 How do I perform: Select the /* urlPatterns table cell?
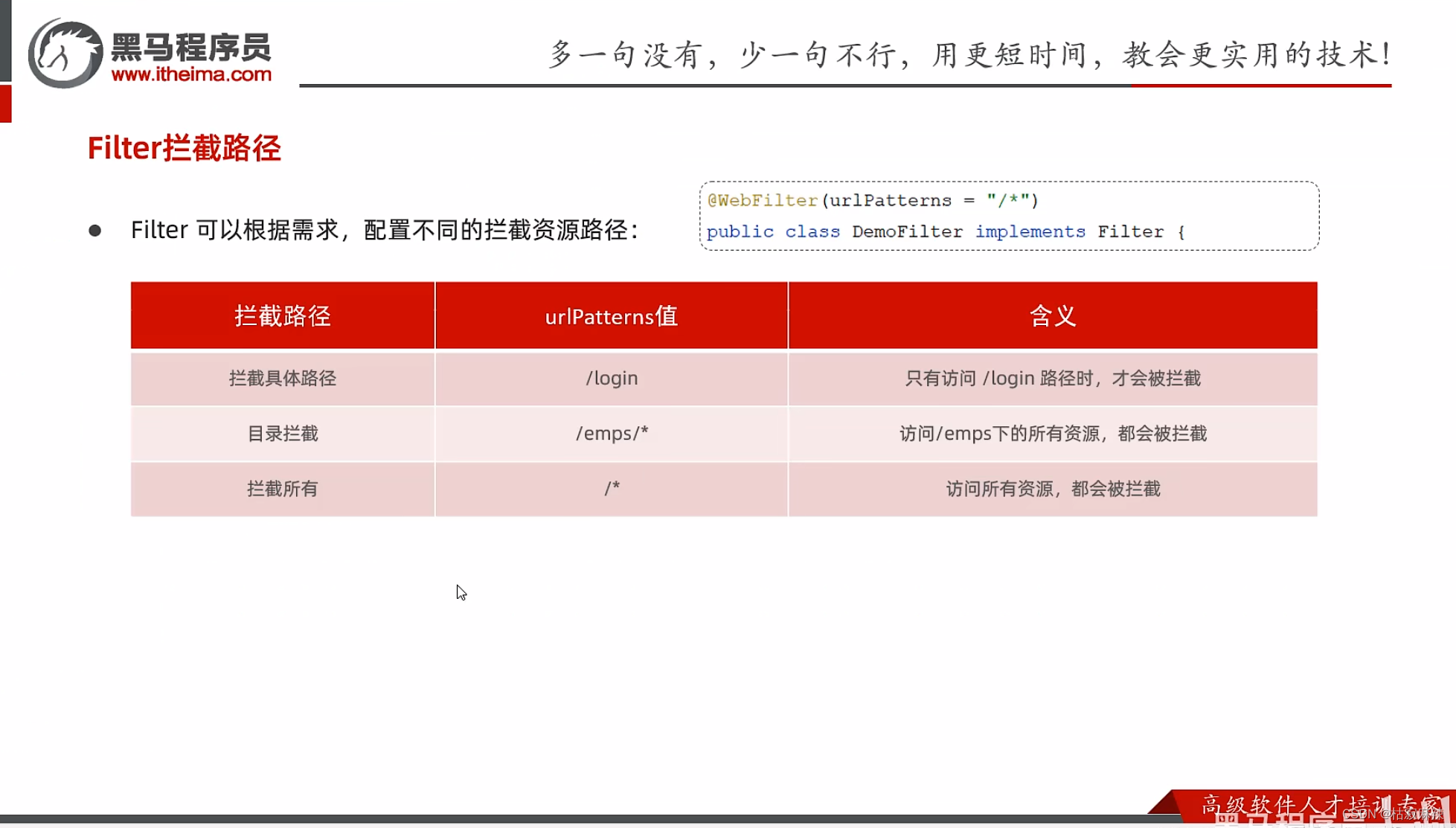point(612,489)
